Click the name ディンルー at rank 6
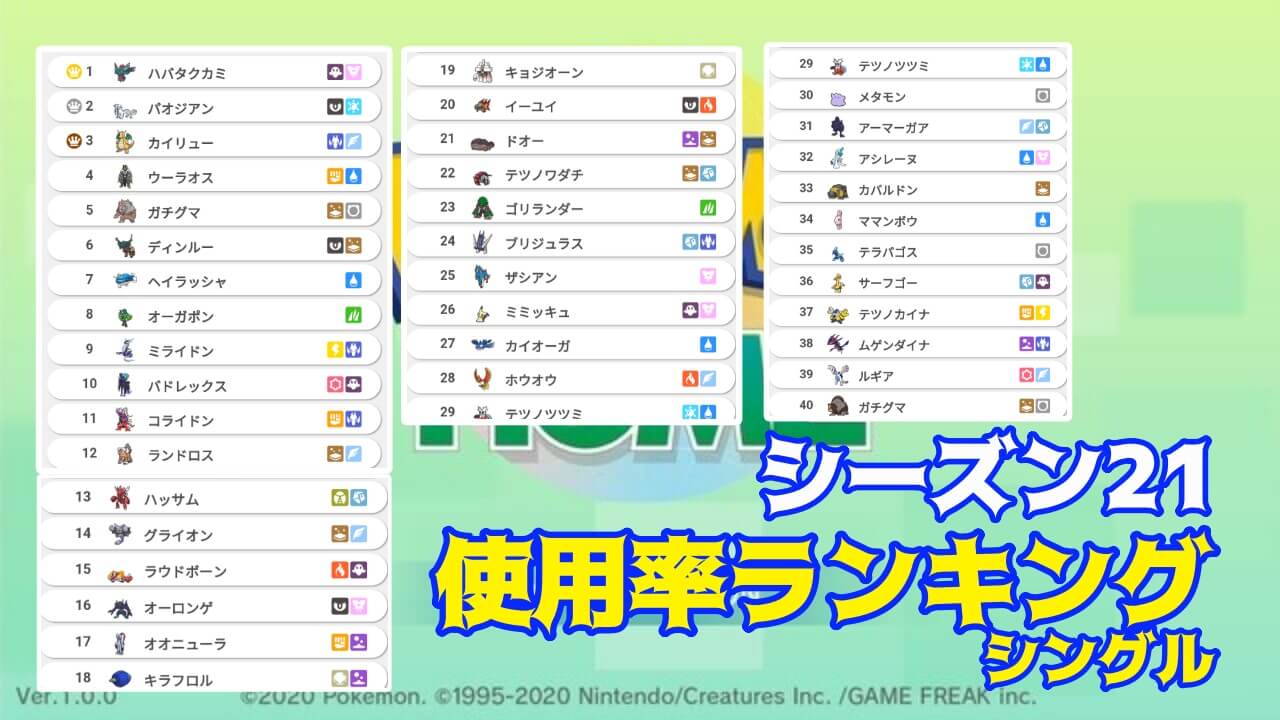Viewport: 1280px width, 720px height. coord(180,247)
